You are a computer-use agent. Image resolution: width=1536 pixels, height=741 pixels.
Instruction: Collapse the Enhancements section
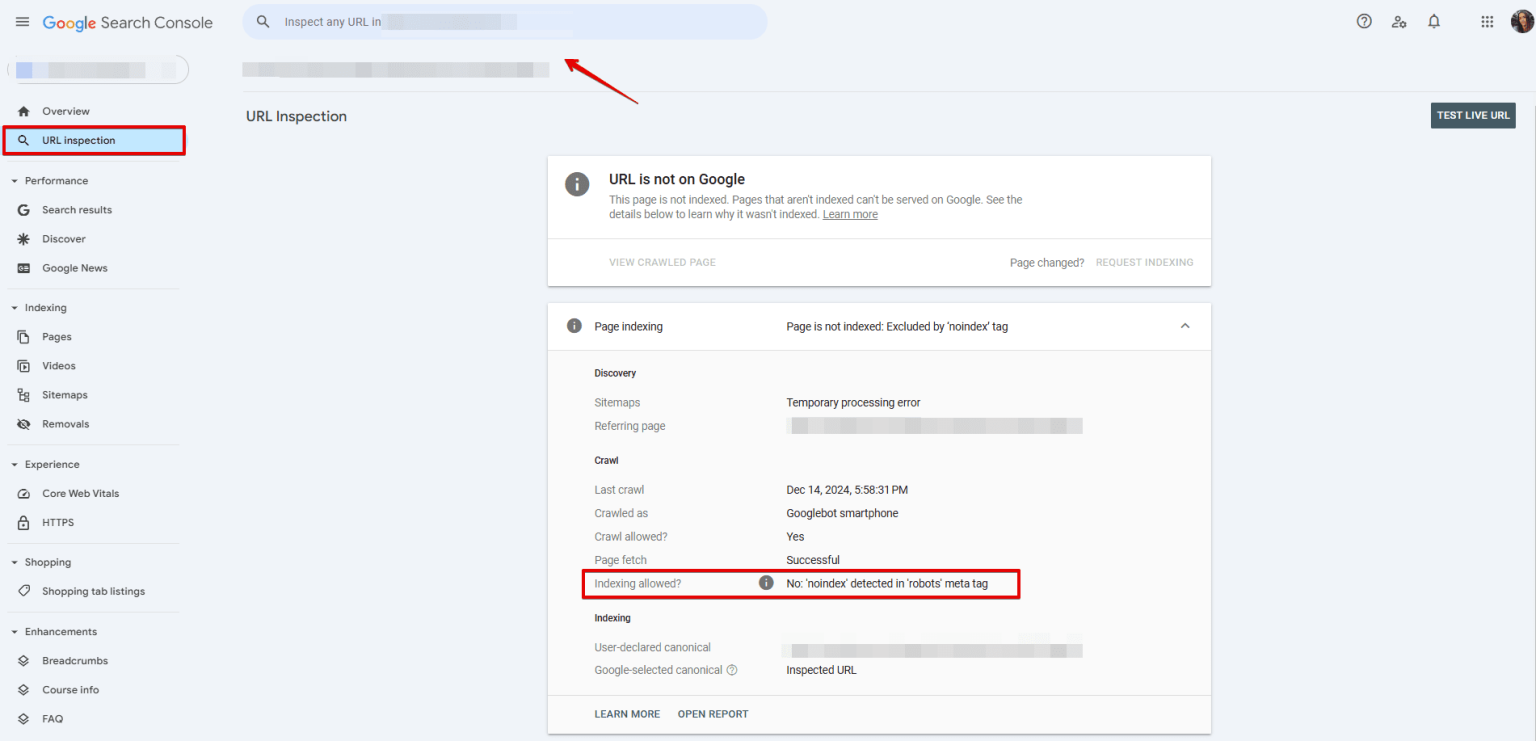13,631
